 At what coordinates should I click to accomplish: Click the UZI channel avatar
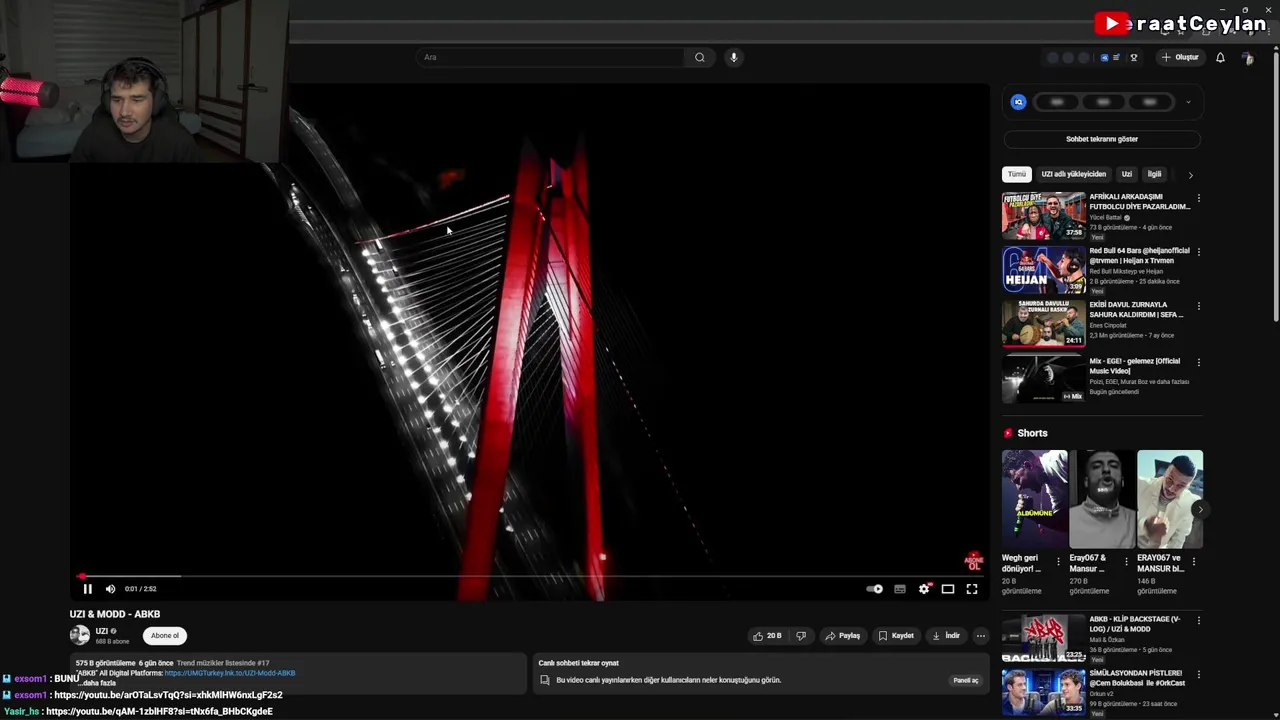point(79,635)
